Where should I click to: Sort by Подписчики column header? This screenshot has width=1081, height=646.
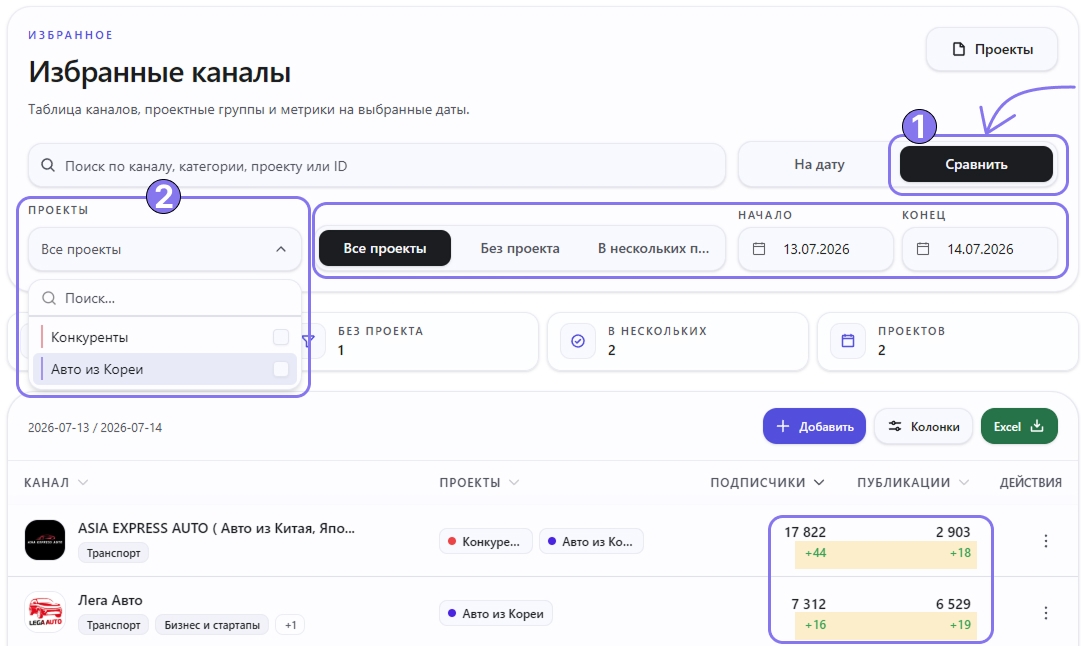(767, 483)
